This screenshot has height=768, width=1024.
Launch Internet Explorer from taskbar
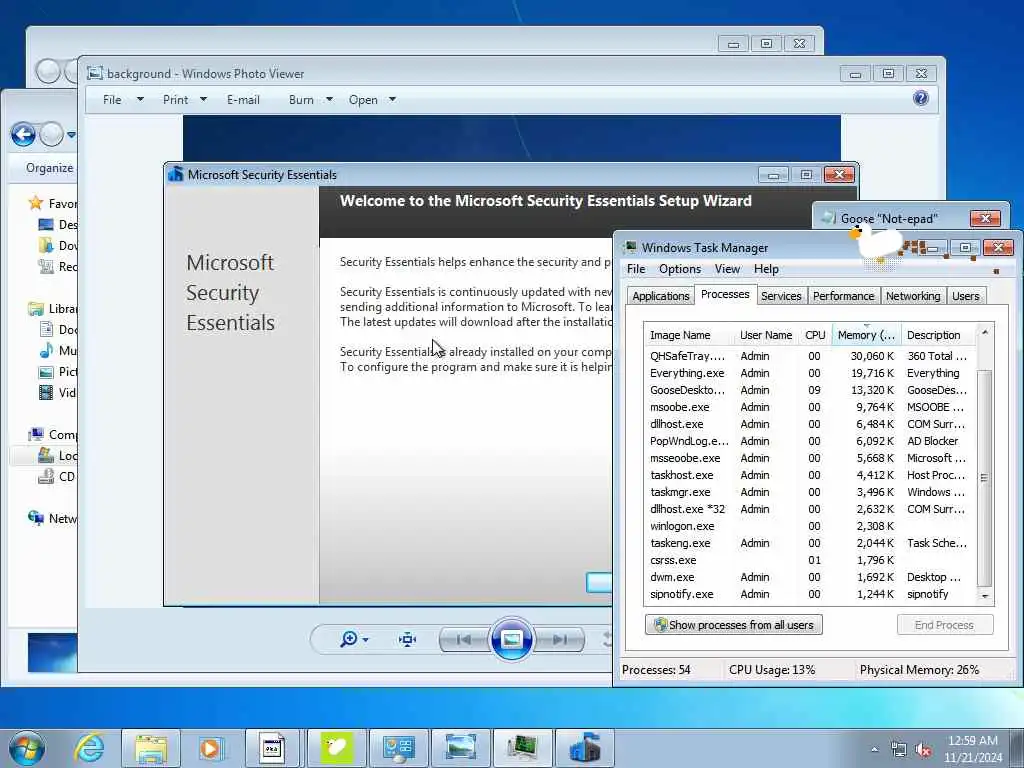pyautogui.click(x=89, y=748)
